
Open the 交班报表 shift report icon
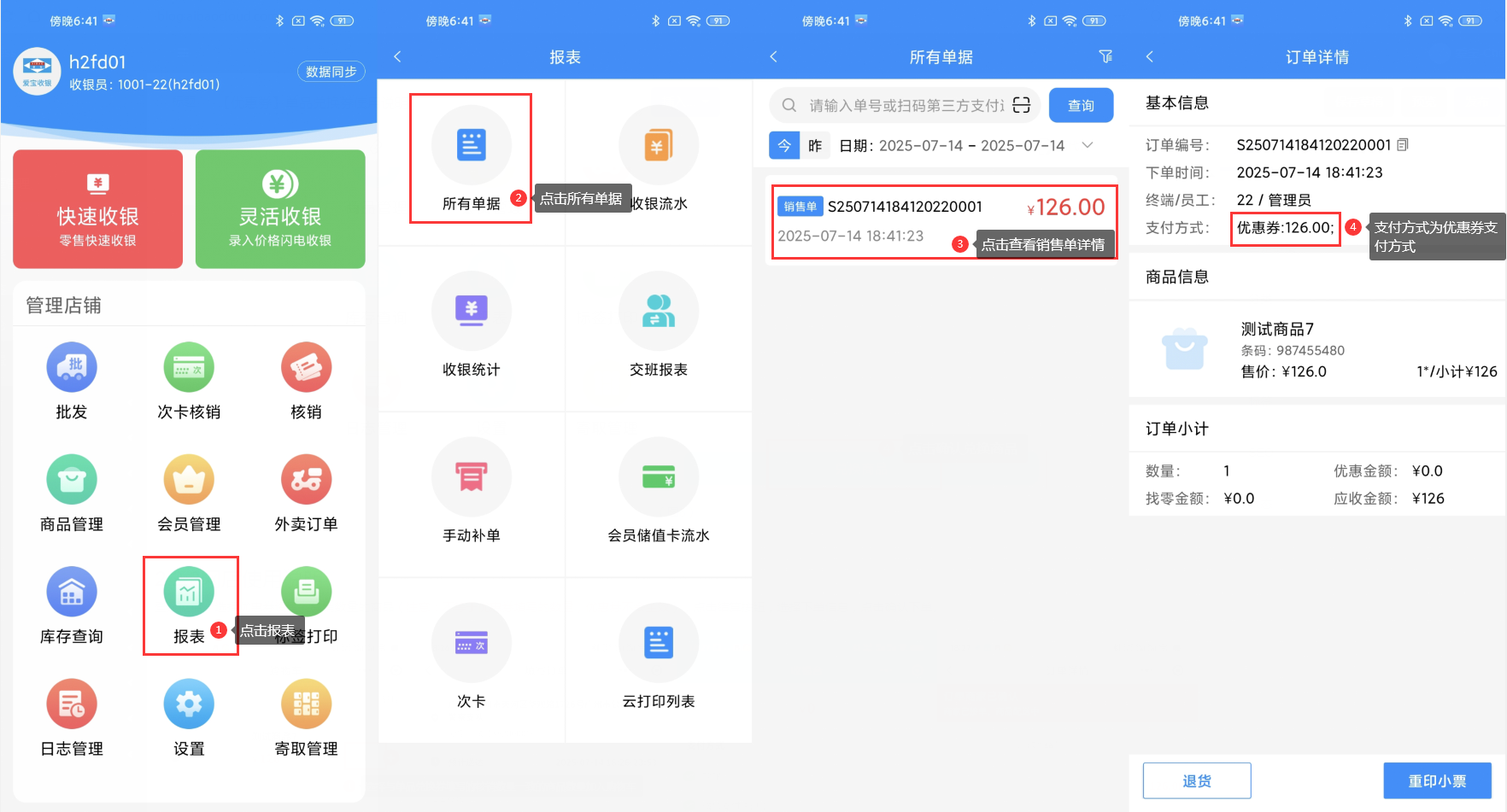[x=658, y=312]
